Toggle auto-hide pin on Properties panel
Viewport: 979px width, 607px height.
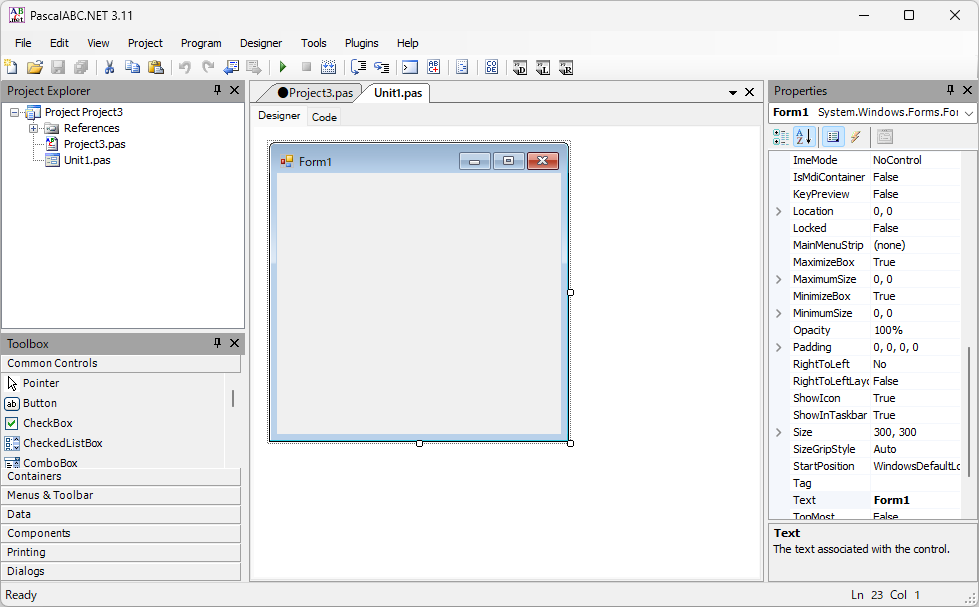(x=950, y=90)
